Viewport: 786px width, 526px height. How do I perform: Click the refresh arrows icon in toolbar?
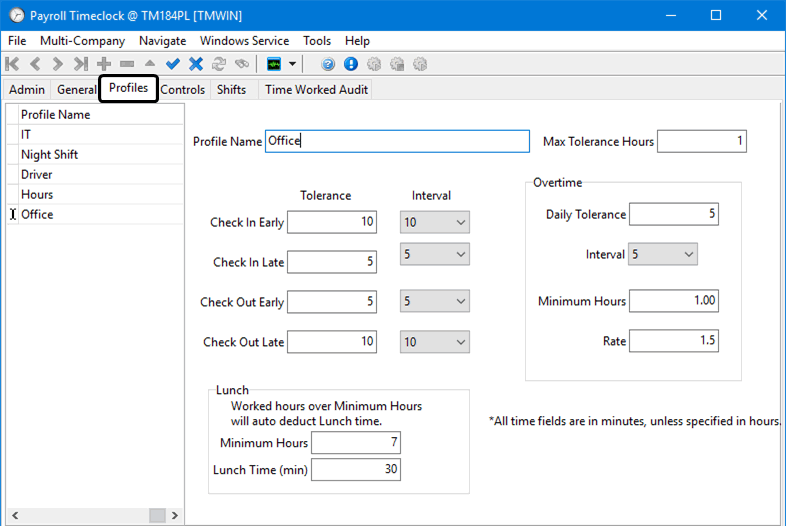tap(219, 64)
